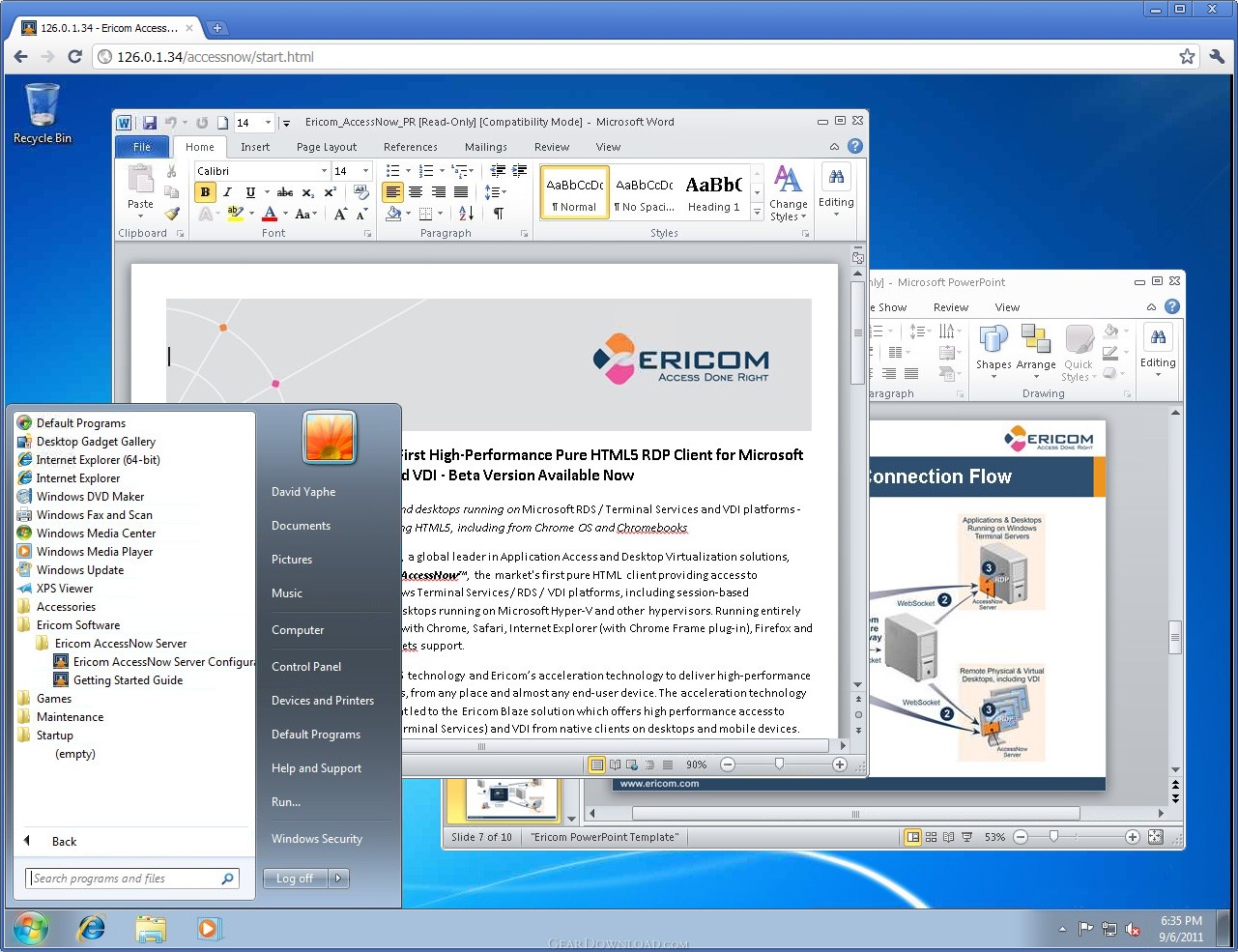Toggle Underline formatting in Word
Viewport: 1238px width, 952px height.
[x=250, y=192]
